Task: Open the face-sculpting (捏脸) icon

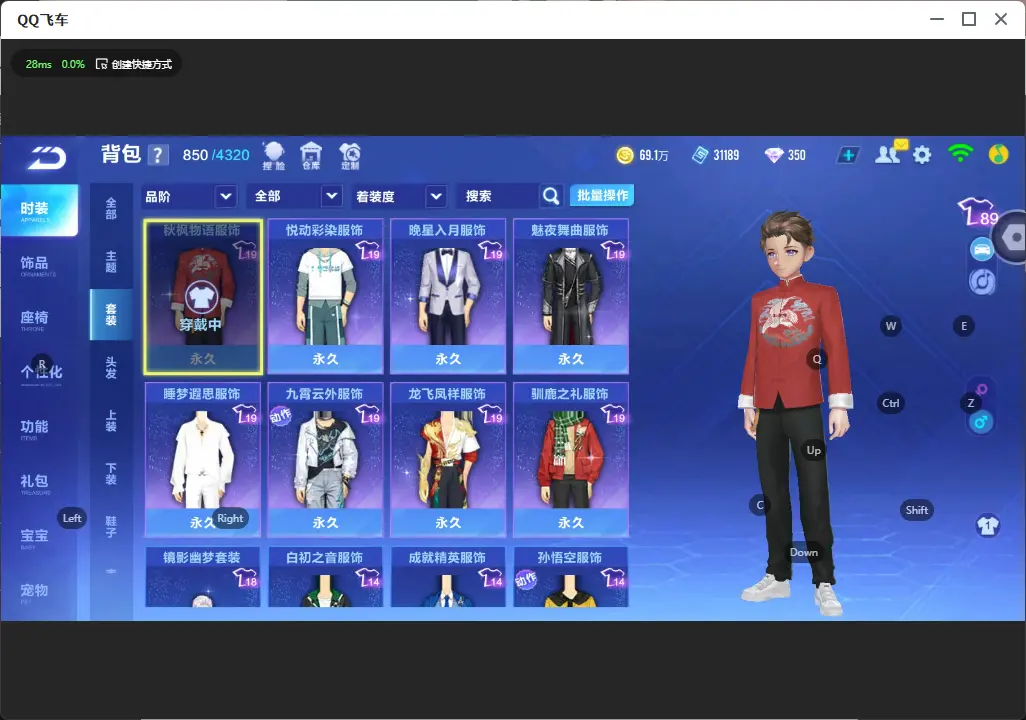Action: [x=274, y=156]
